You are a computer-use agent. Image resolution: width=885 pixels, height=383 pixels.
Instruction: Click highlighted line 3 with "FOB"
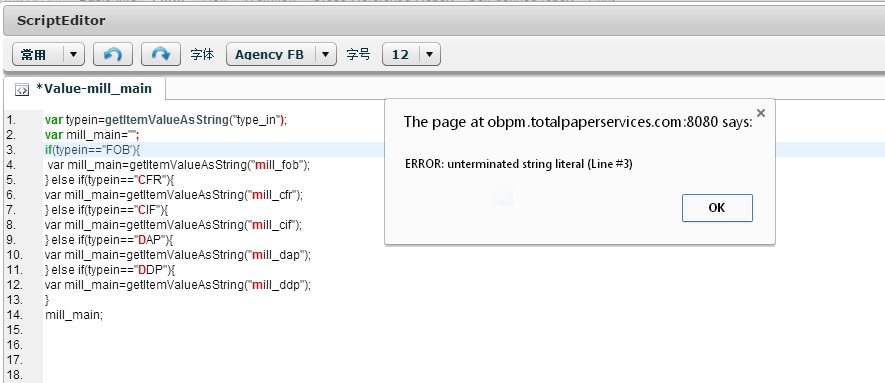click(x=93, y=150)
